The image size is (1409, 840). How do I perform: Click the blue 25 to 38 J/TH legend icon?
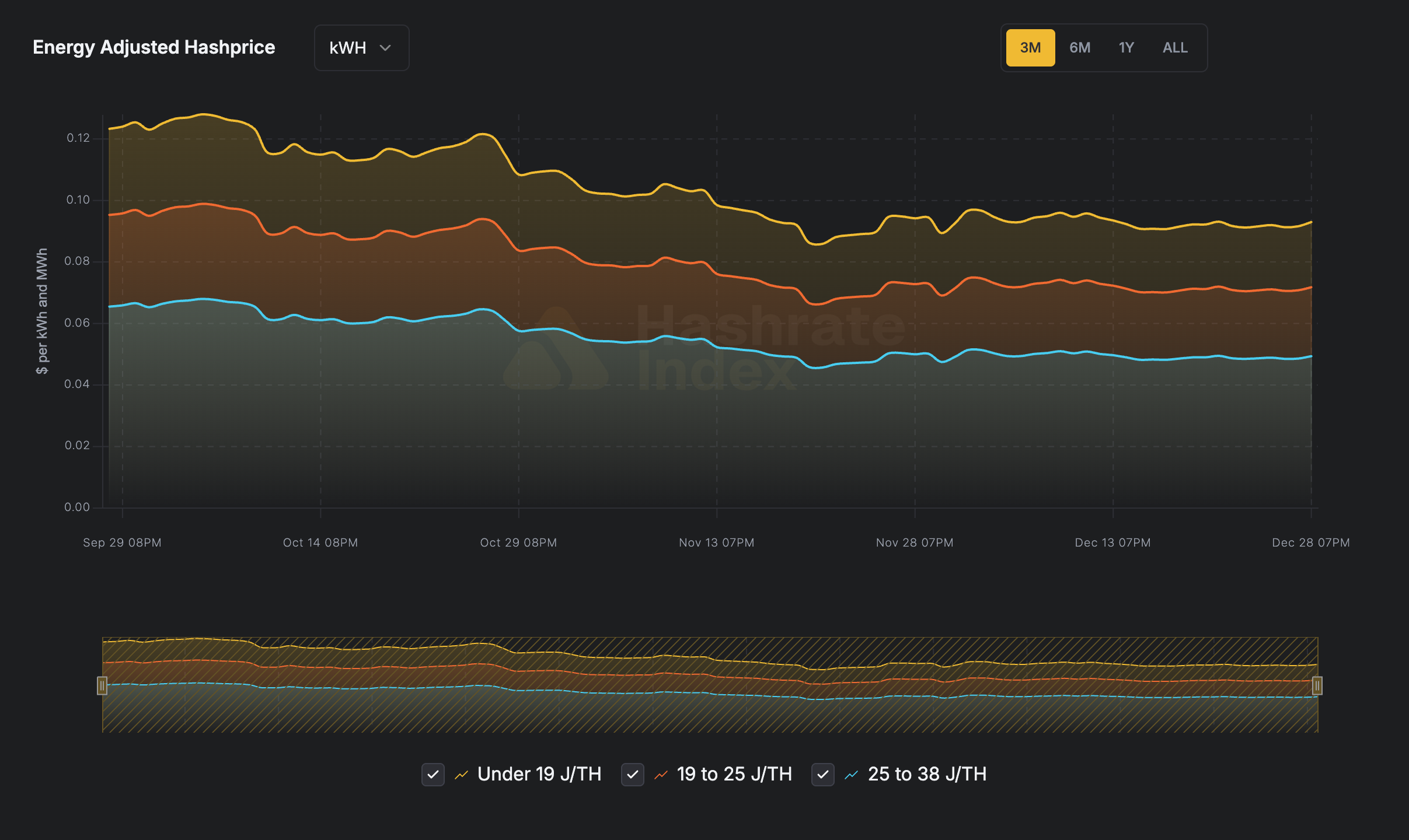click(x=852, y=775)
